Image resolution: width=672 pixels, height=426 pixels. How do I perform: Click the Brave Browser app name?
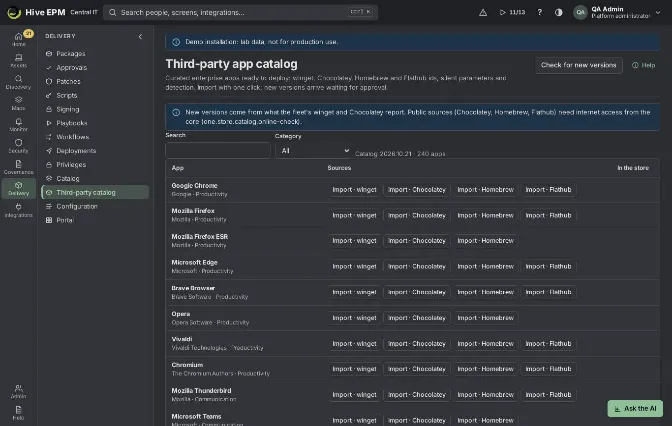tap(193, 288)
